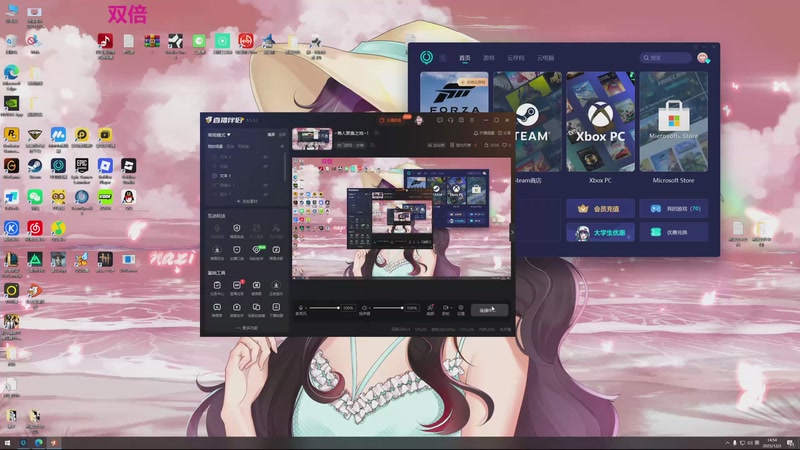The image size is (800, 450).
Task: Click the bell 开播提醒 icon in 直播伴侣
Action: pos(476,133)
